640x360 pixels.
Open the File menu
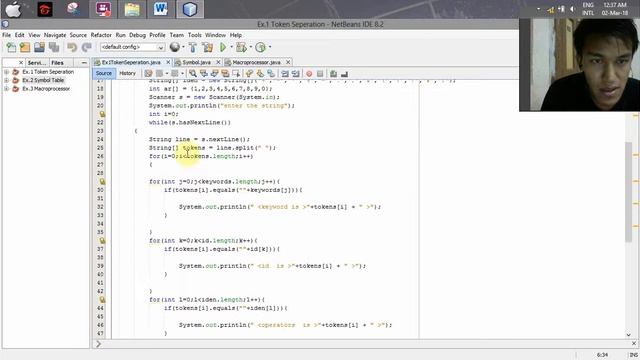pos(7,35)
